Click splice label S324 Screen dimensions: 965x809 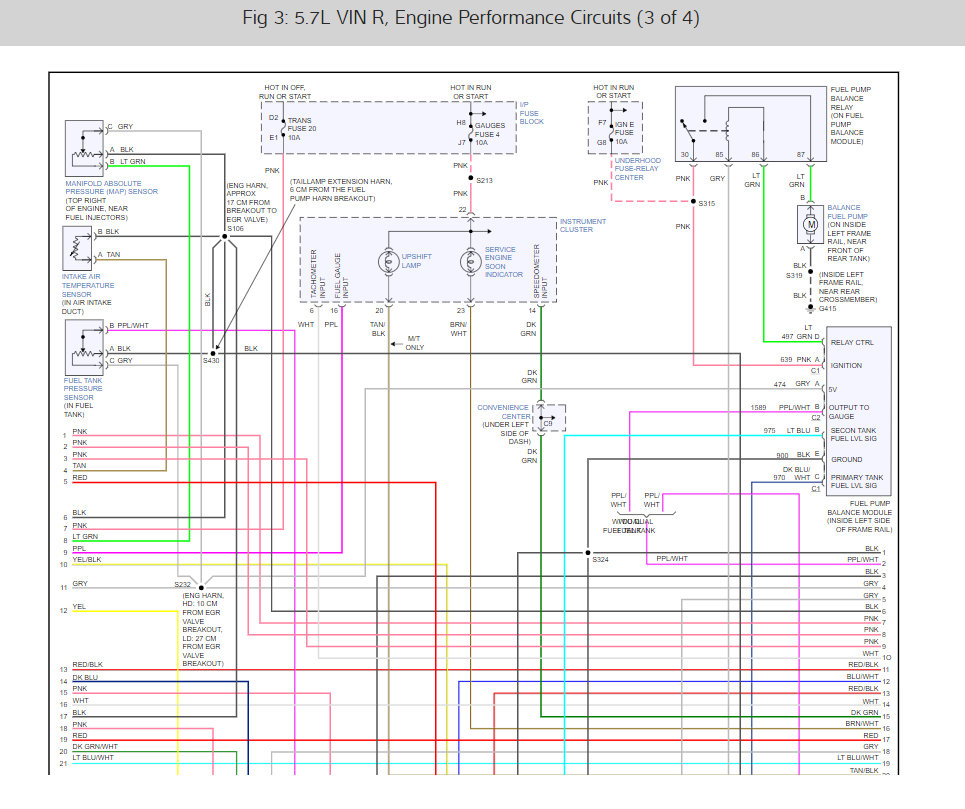click(x=600, y=559)
